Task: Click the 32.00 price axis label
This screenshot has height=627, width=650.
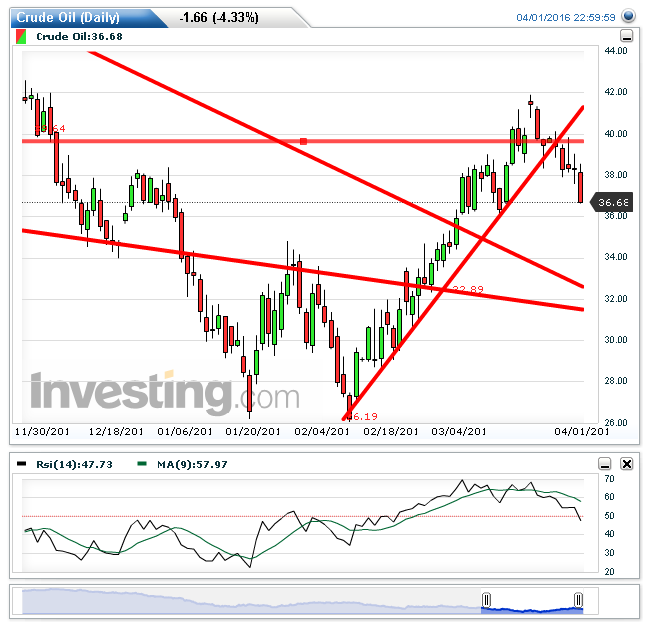Action: pyautogui.click(x=616, y=298)
